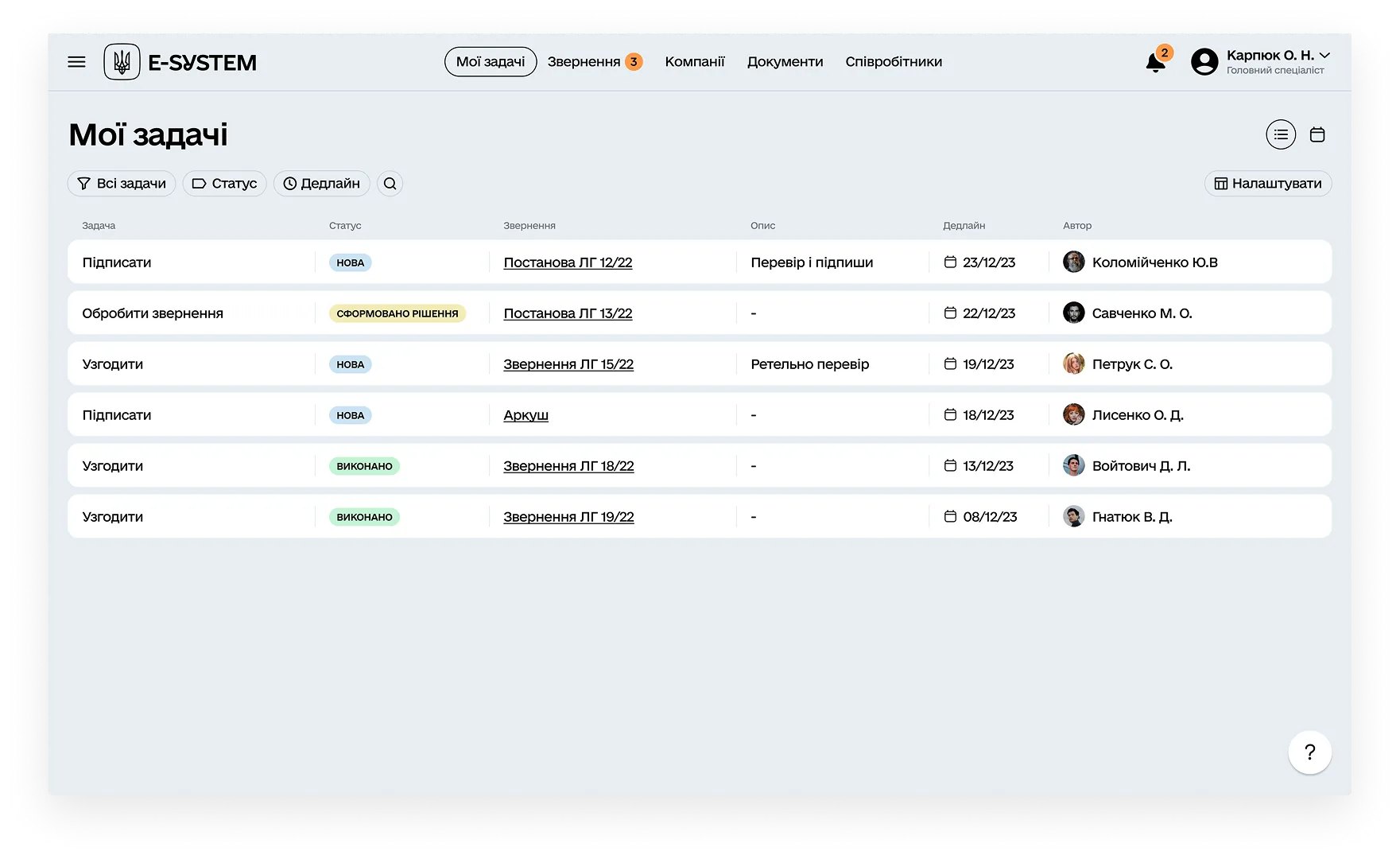Open the hamburger menu
1400x859 pixels.
76,62
